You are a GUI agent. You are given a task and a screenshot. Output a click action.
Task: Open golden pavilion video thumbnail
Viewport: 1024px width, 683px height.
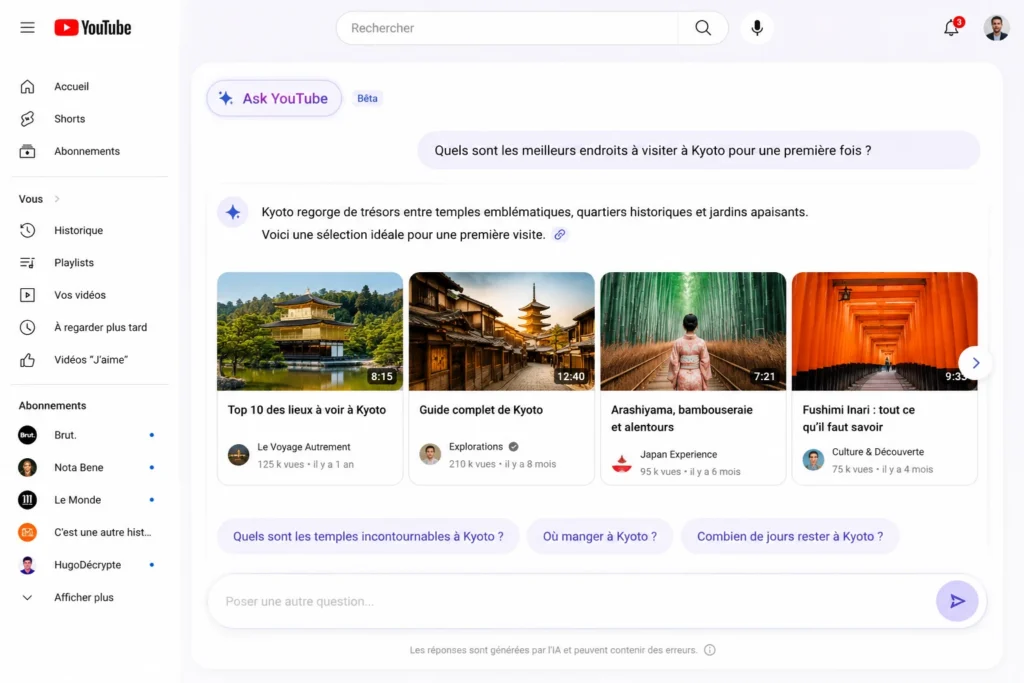[x=310, y=331]
